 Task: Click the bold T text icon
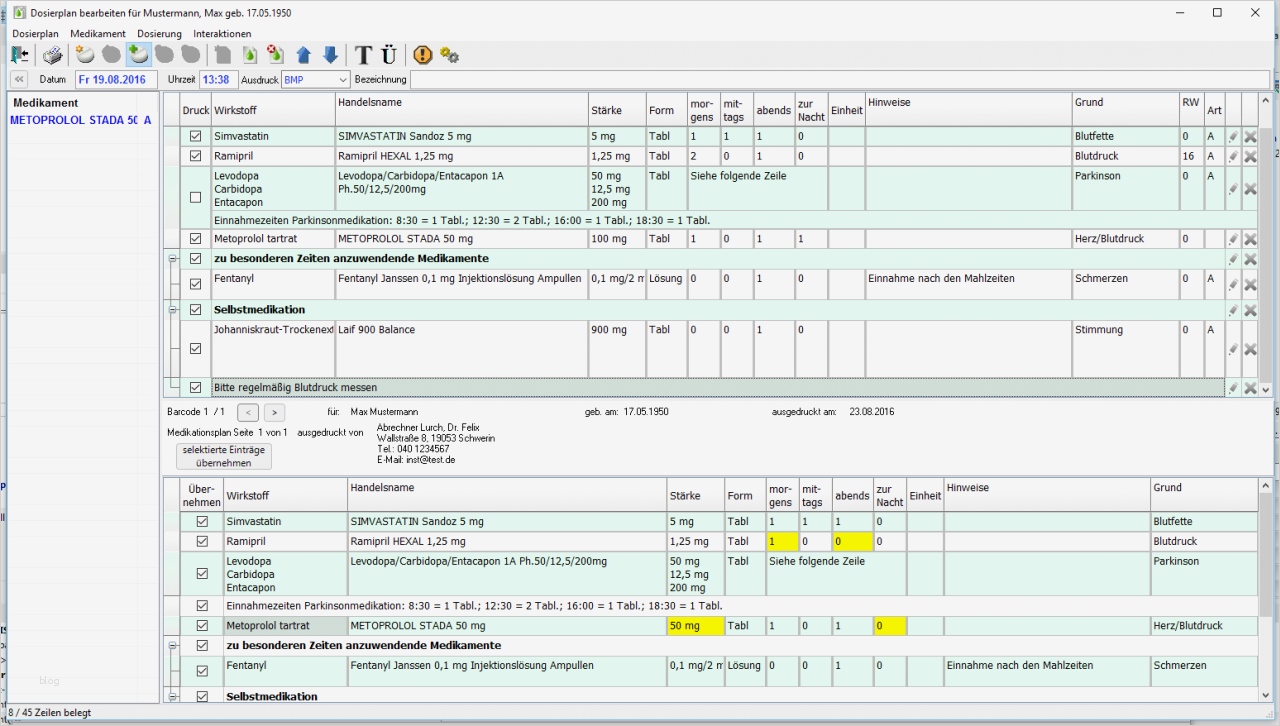(x=363, y=55)
